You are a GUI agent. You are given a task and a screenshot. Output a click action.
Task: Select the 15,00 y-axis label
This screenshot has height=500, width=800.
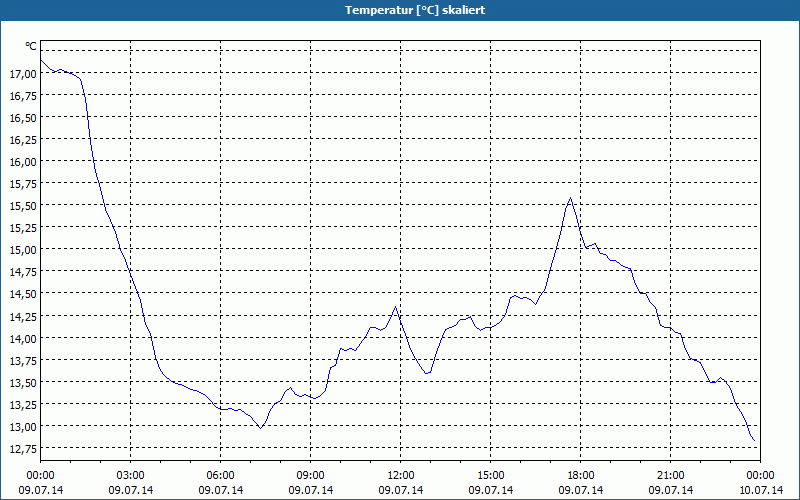pos(23,249)
